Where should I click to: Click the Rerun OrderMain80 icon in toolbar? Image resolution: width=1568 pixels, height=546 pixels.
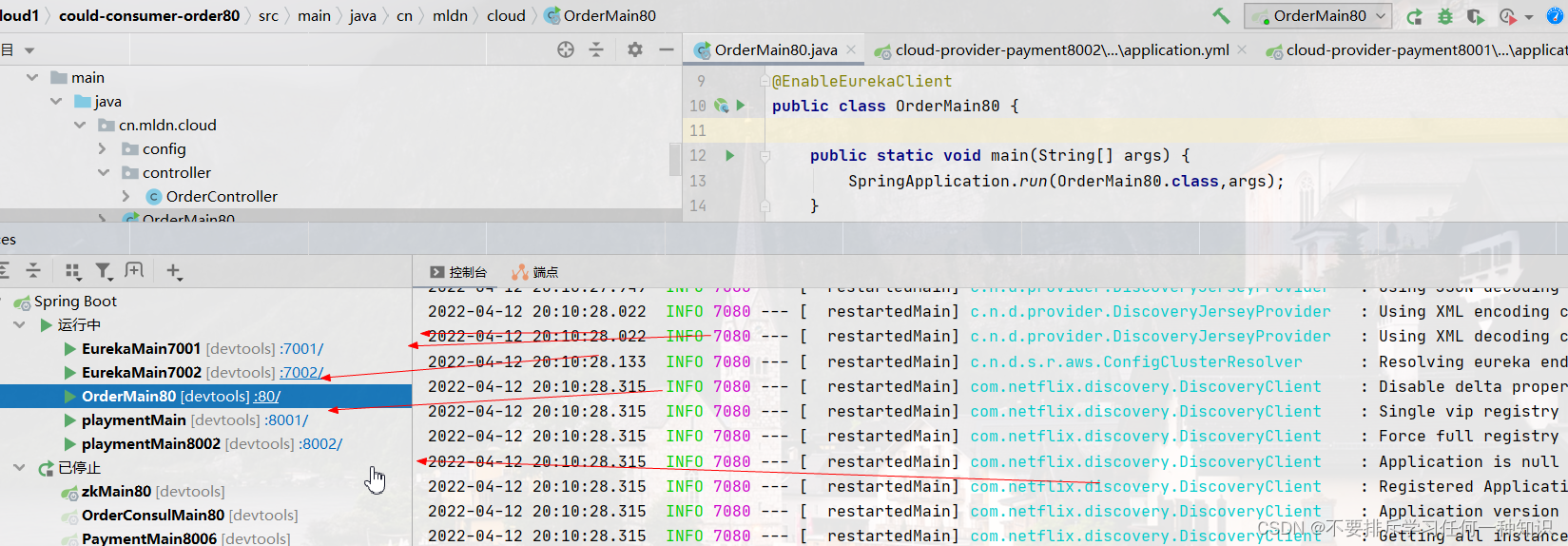coord(1415,16)
